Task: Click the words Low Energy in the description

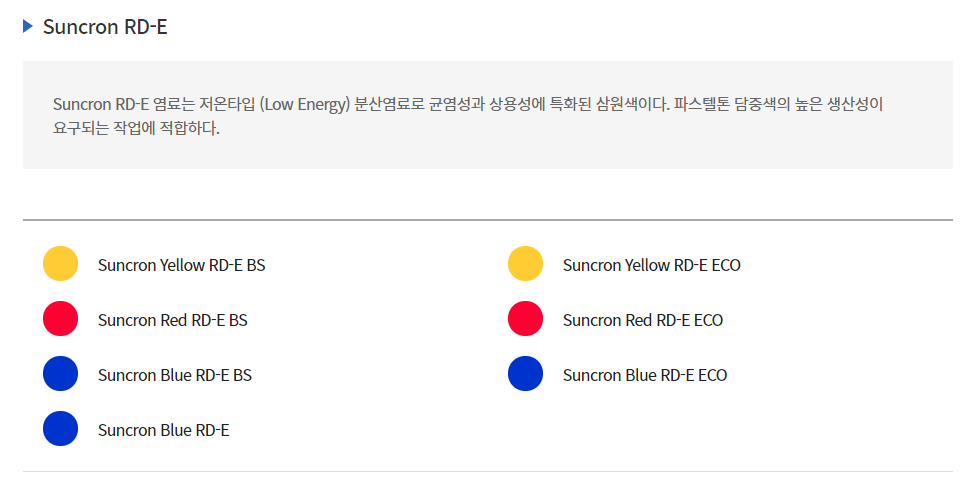Action: click(305, 104)
